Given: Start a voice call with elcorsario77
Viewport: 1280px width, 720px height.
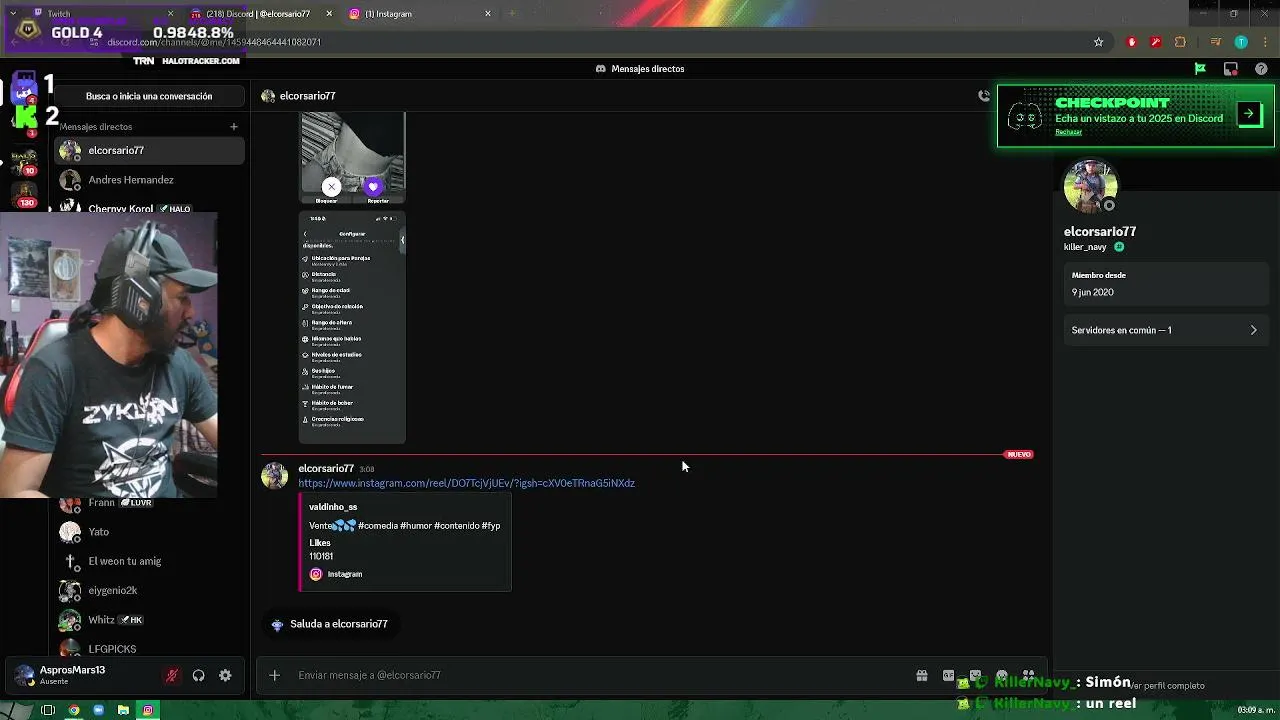Looking at the screenshot, I should 984,96.
